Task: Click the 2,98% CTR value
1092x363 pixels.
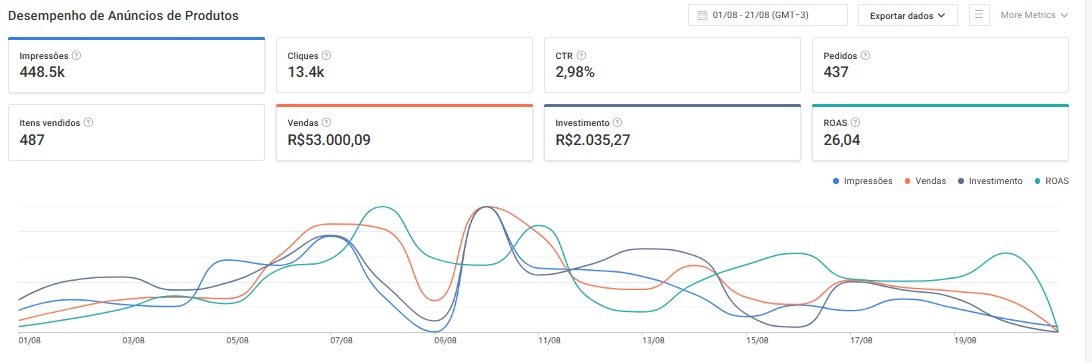Action: coord(575,72)
